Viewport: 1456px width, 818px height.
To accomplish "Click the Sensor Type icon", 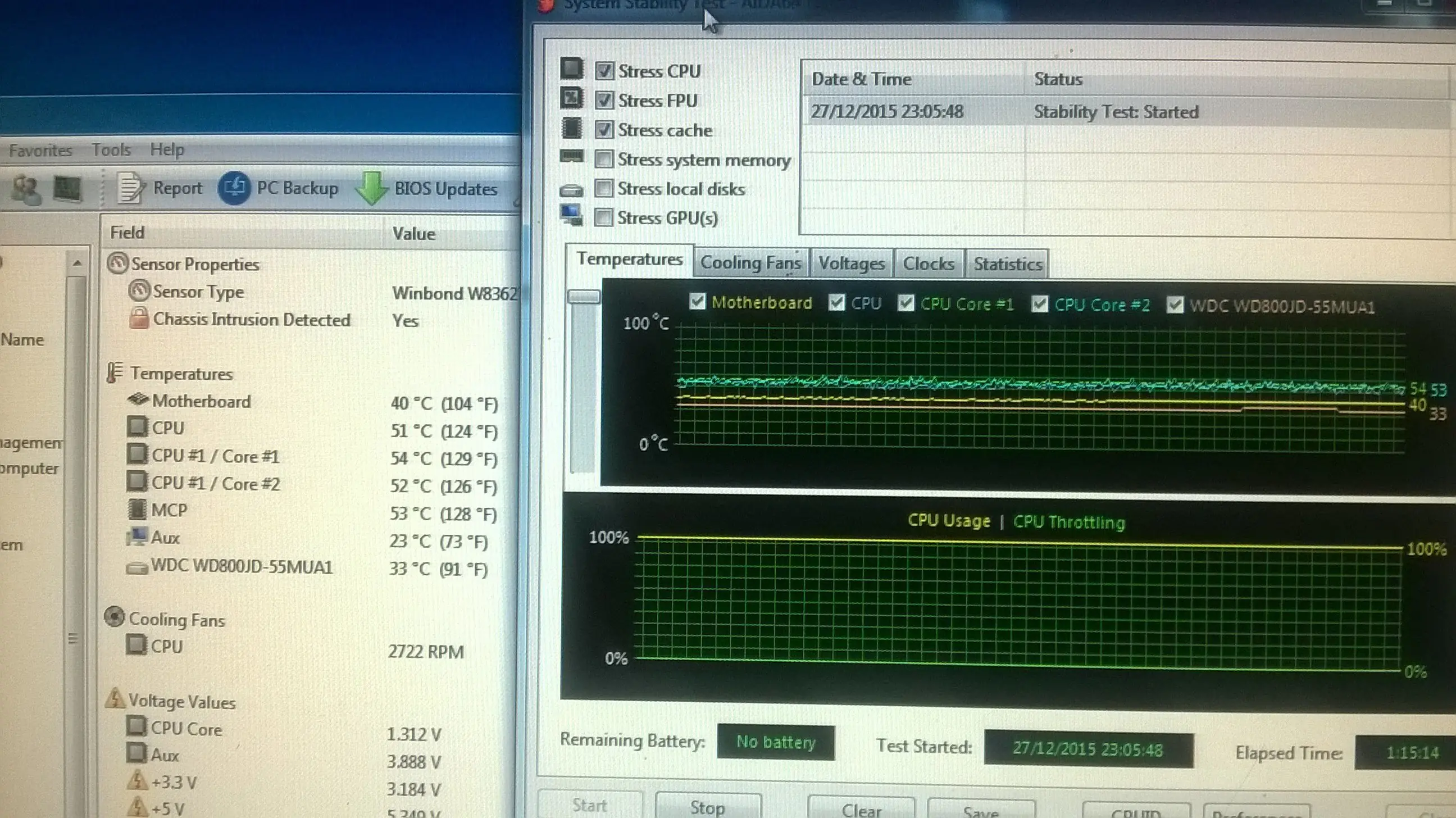I will (139, 290).
